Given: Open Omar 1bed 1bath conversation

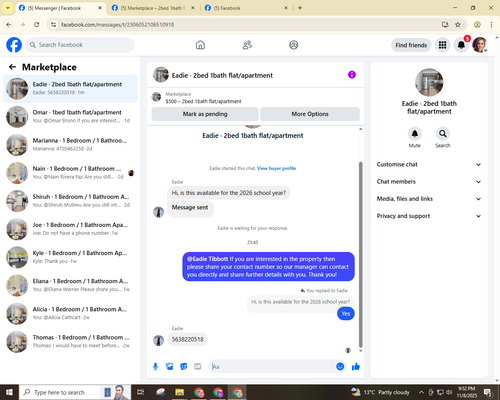Looking at the screenshot, I should point(70,117).
